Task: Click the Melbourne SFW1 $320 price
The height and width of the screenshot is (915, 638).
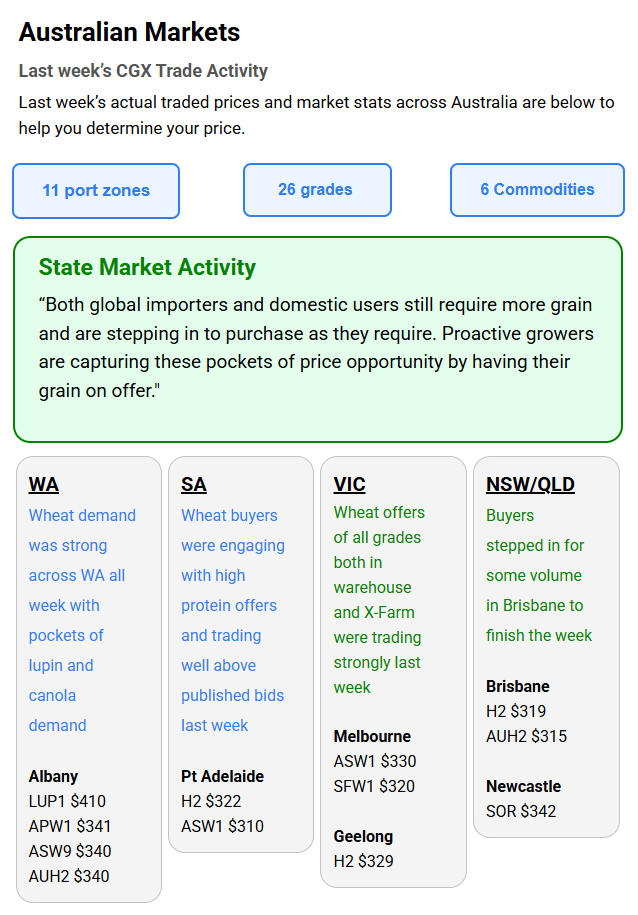Action: coord(374,786)
